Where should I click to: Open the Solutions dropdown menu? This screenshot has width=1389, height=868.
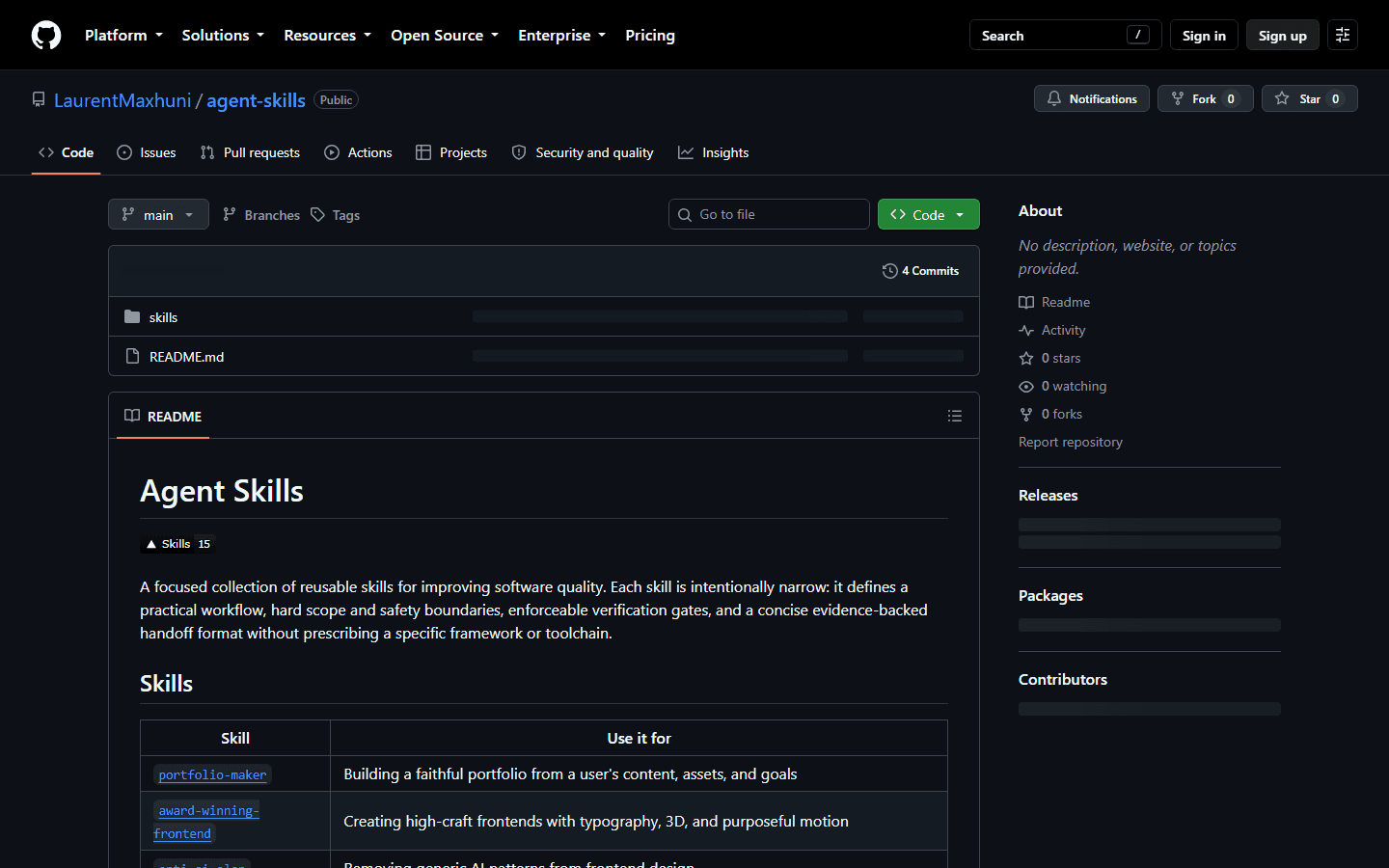(x=223, y=35)
